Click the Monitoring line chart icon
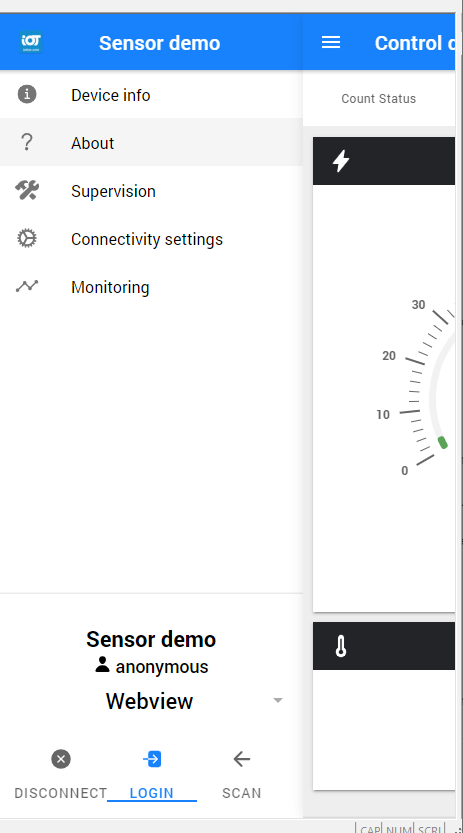Image resolution: width=463 pixels, height=833 pixels. pyautogui.click(x=27, y=286)
